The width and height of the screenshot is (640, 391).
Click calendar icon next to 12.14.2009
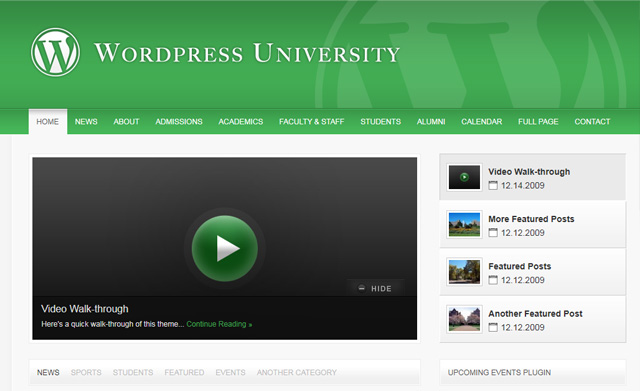coord(493,185)
